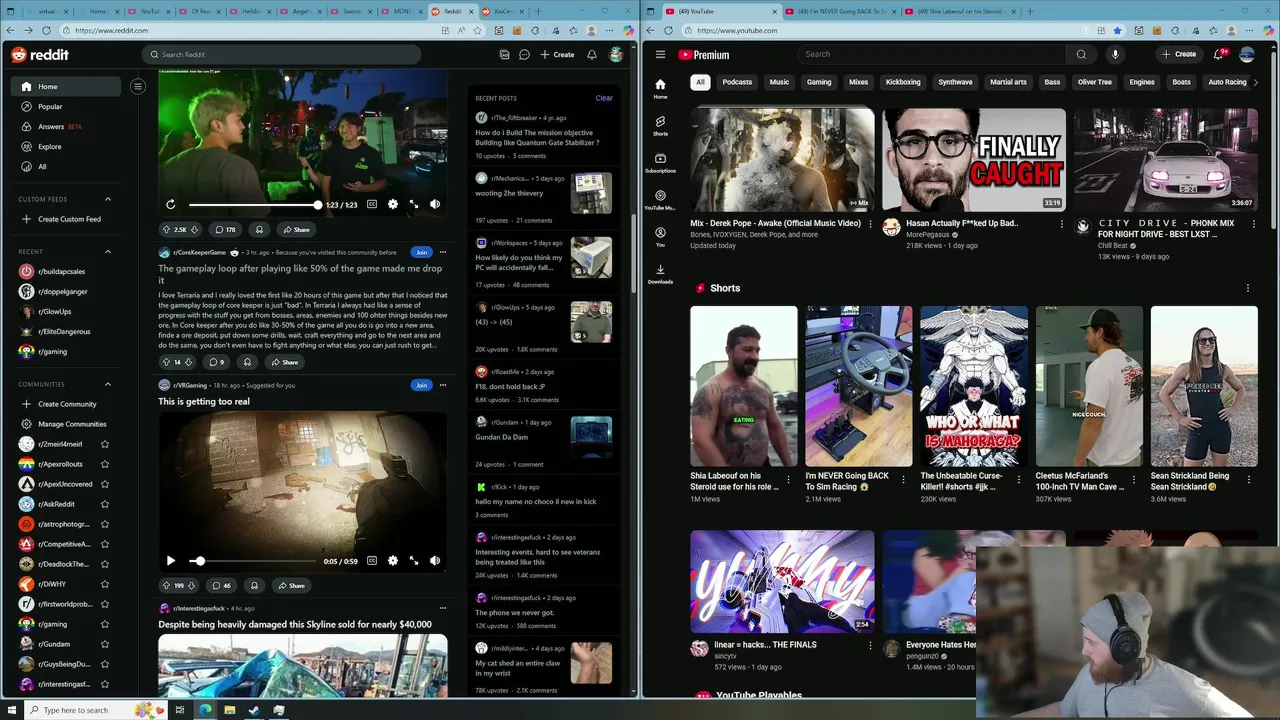The height and width of the screenshot is (720, 1280).
Task: Click the Reddit search box
Action: coord(281,54)
